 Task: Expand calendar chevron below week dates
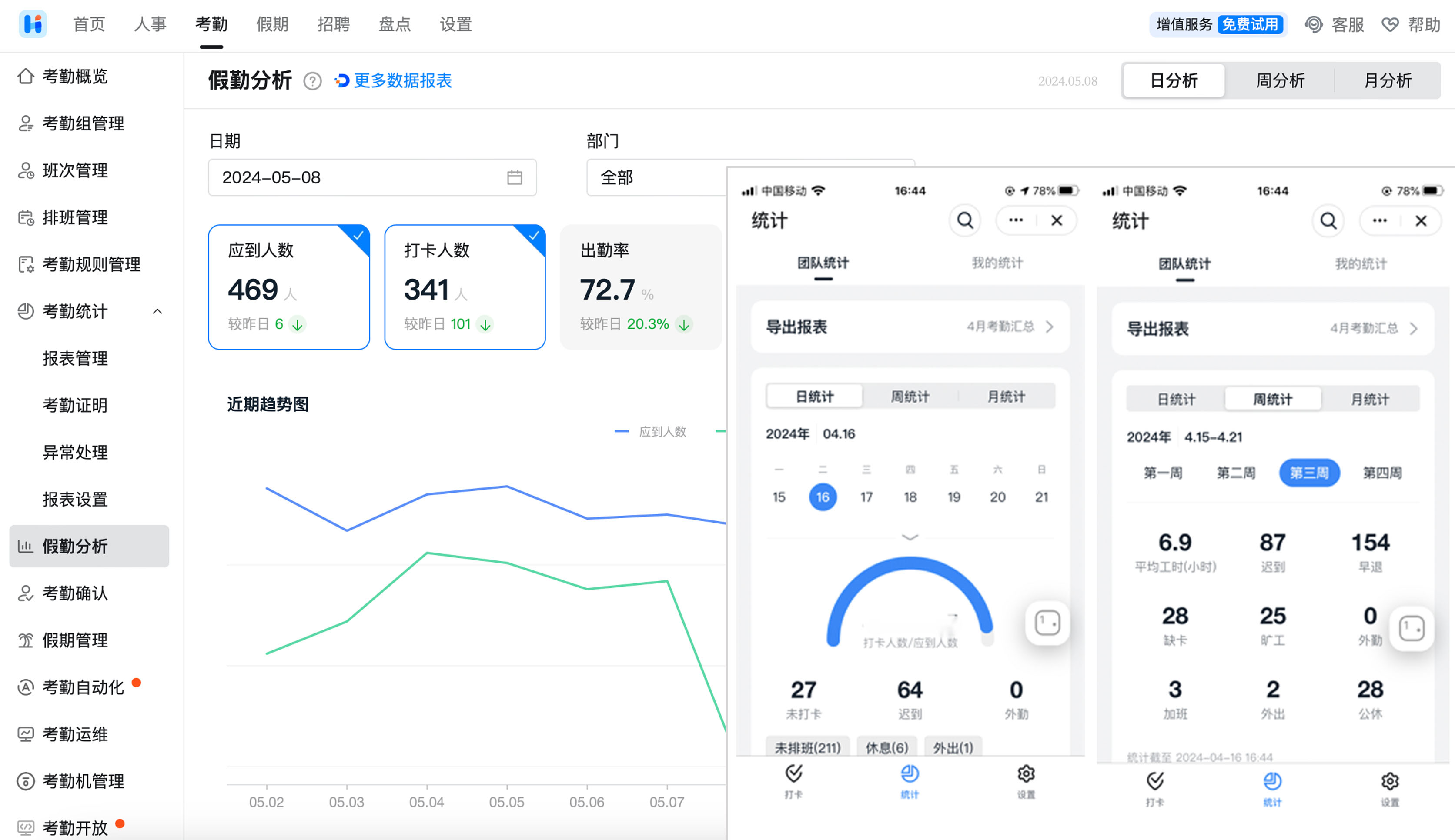coord(910,537)
